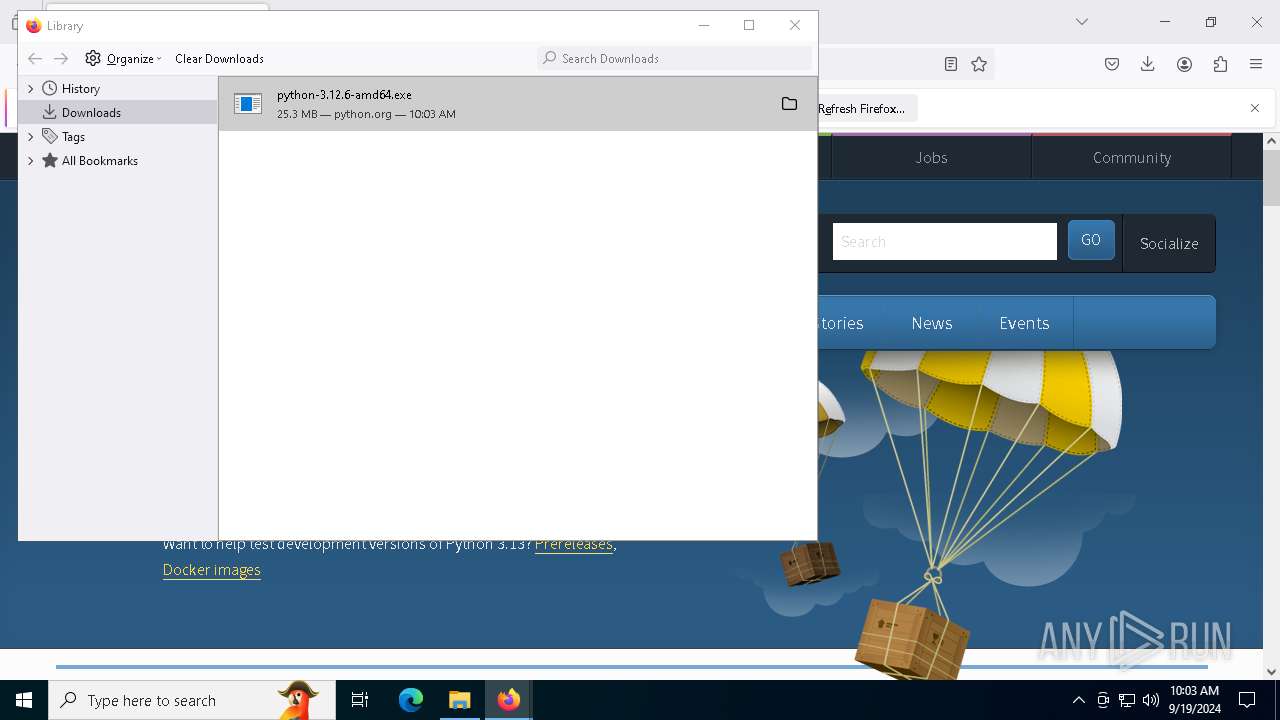Click taskbar Type here to search box

(x=192, y=700)
